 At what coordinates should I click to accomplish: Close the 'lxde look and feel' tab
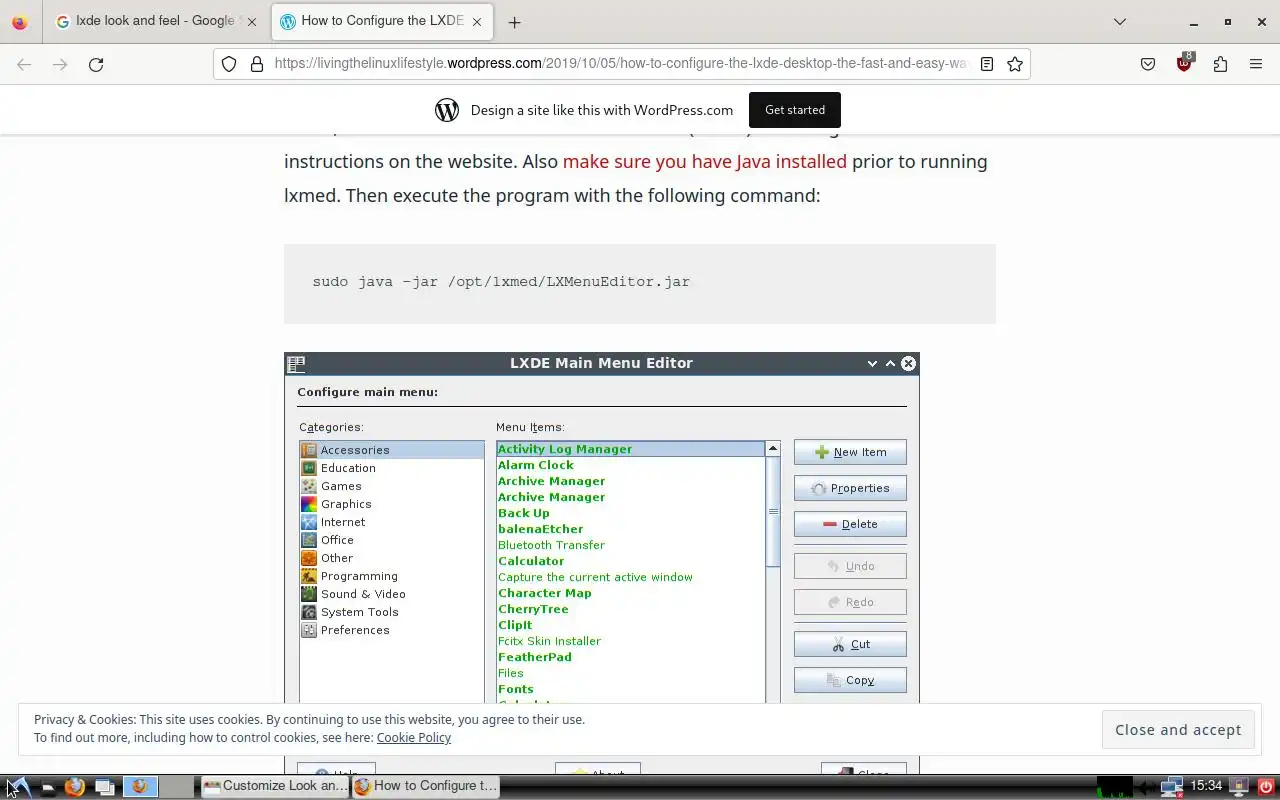[x=251, y=22]
